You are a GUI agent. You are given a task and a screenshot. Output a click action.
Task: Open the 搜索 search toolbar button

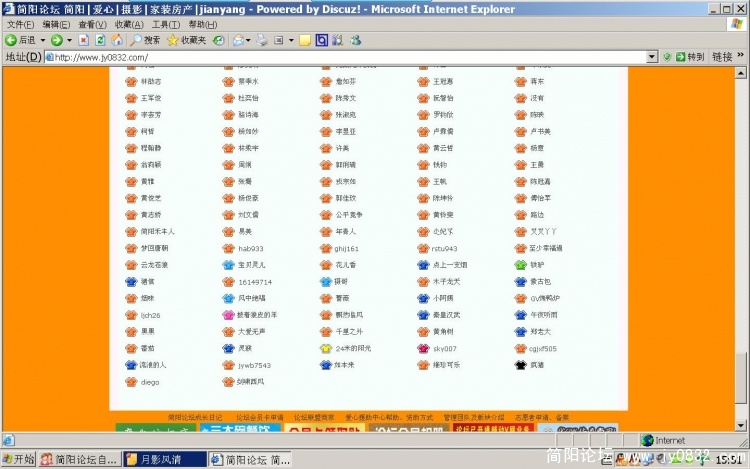[x=145, y=40]
